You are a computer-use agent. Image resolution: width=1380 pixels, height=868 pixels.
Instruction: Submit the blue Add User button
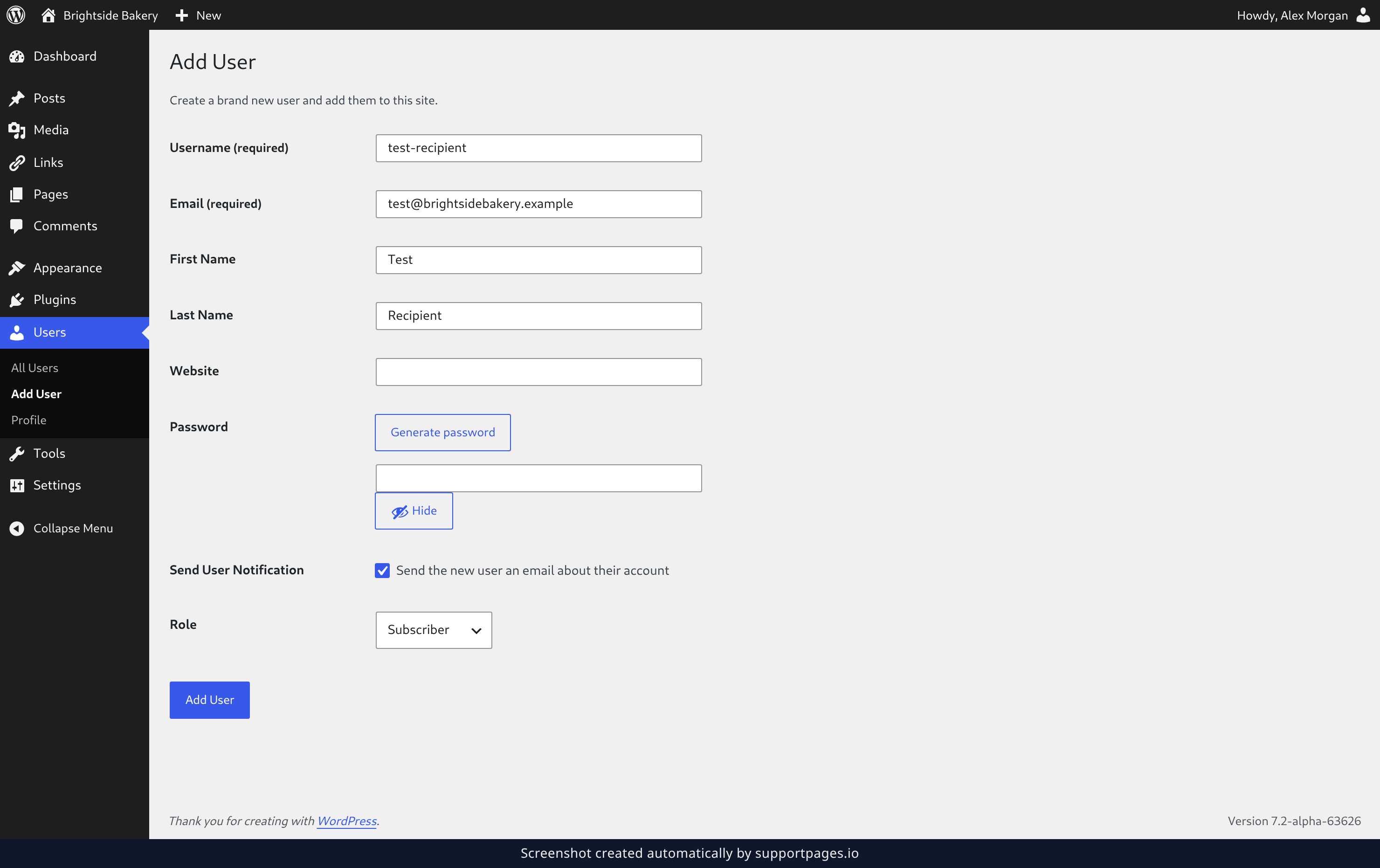coord(210,700)
